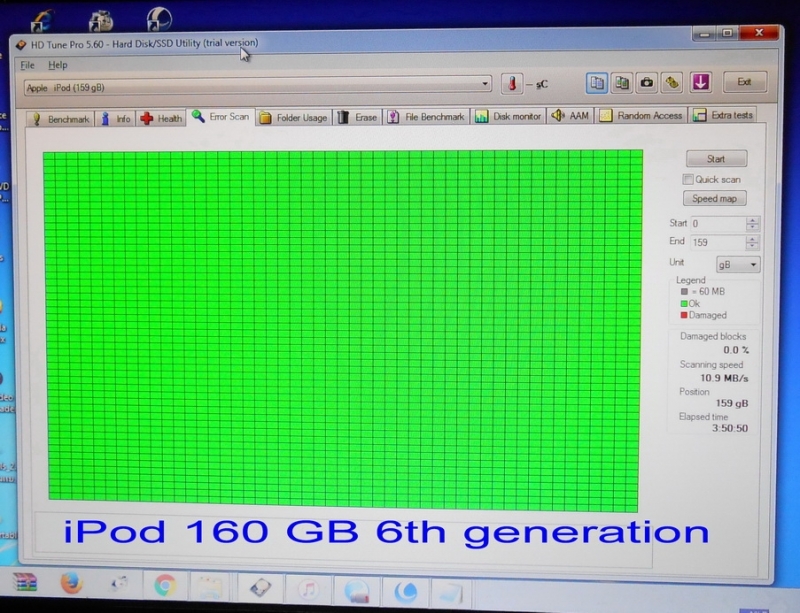Viewport: 800px width, 613px height.
Task: Click the green Ok legend swatch
Action: click(x=684, y=304)
